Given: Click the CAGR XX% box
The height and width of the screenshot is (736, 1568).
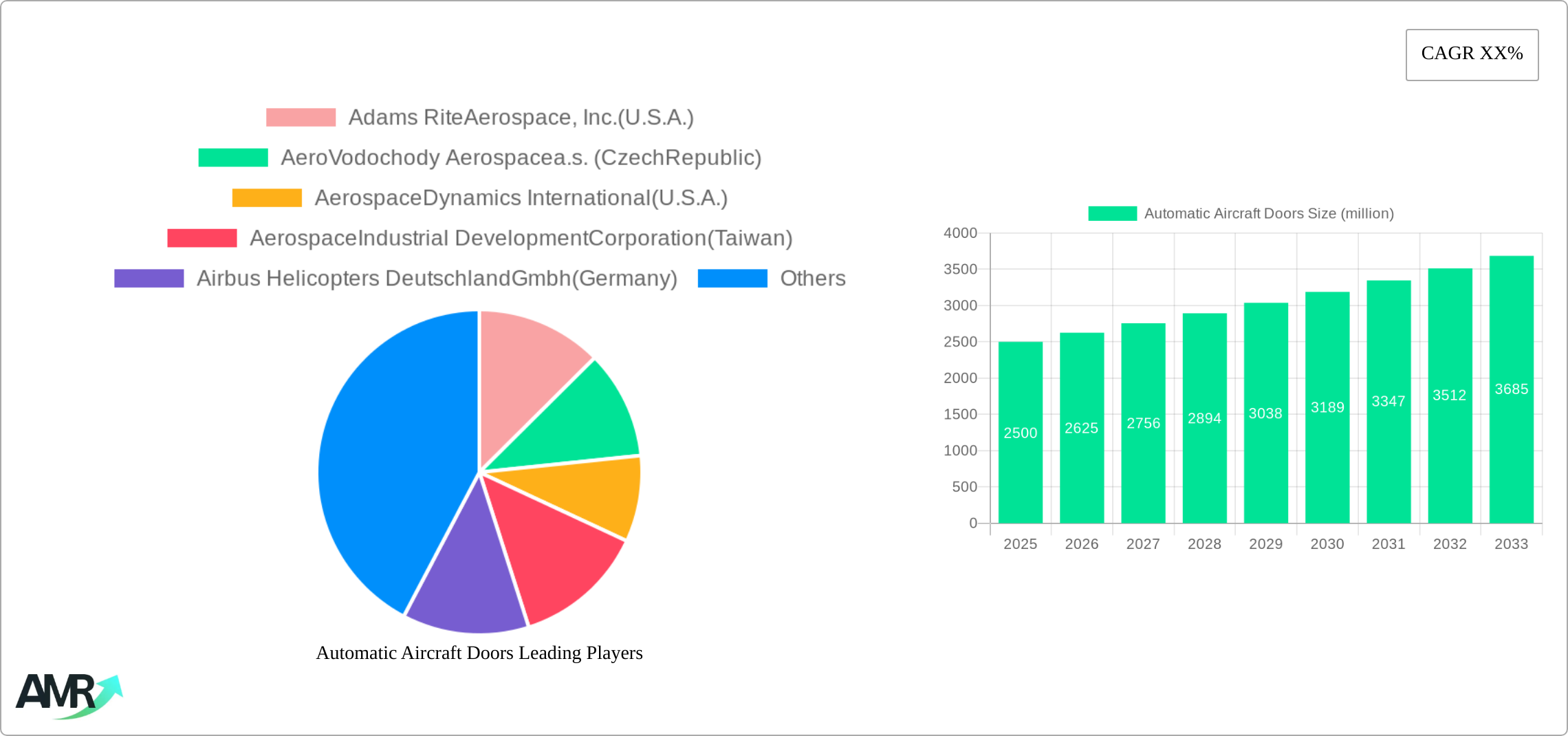Looking at the screenshot, I should tap(1472, 54).
